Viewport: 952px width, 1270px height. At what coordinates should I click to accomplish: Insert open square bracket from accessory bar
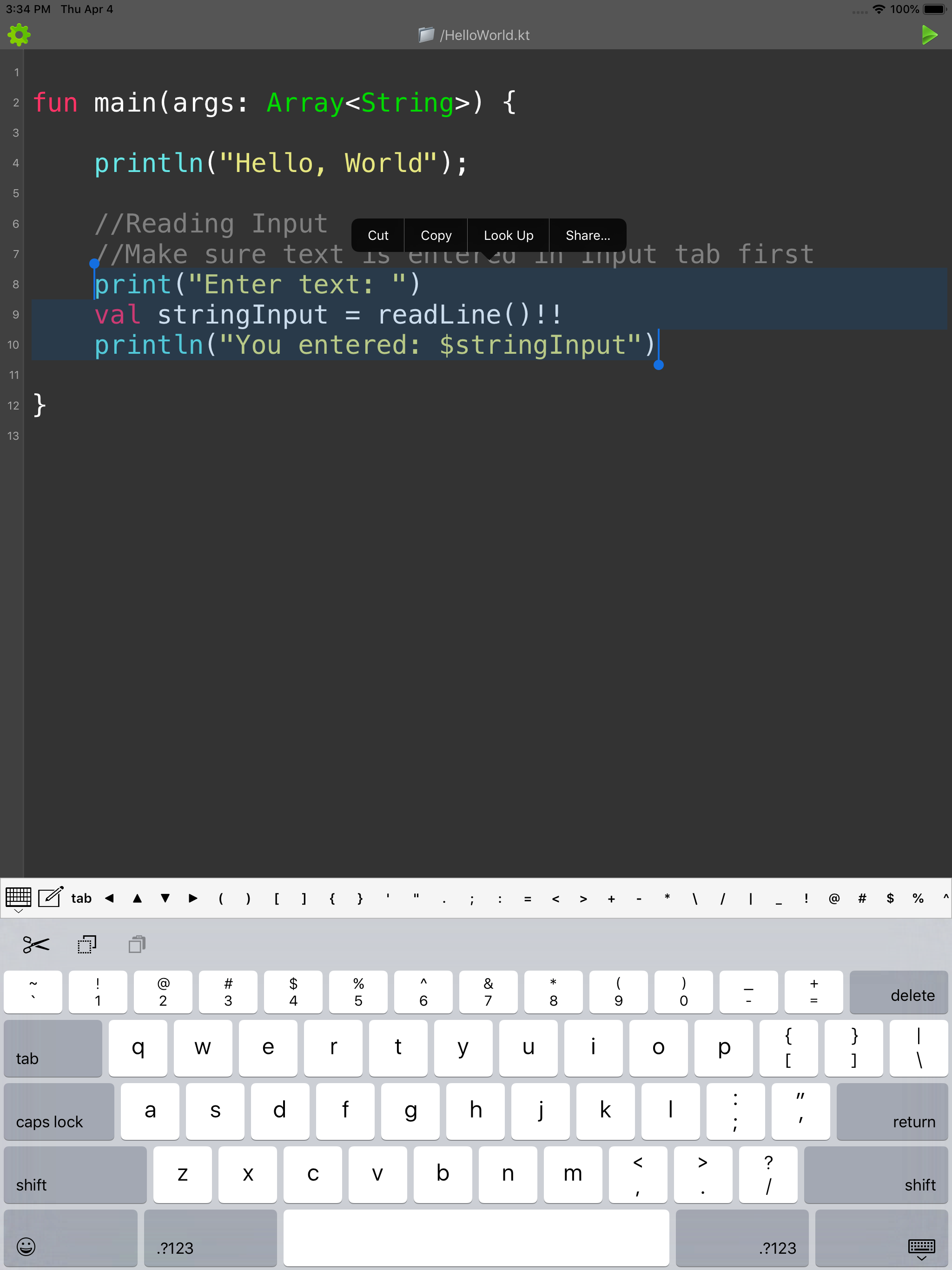[277, 899]
